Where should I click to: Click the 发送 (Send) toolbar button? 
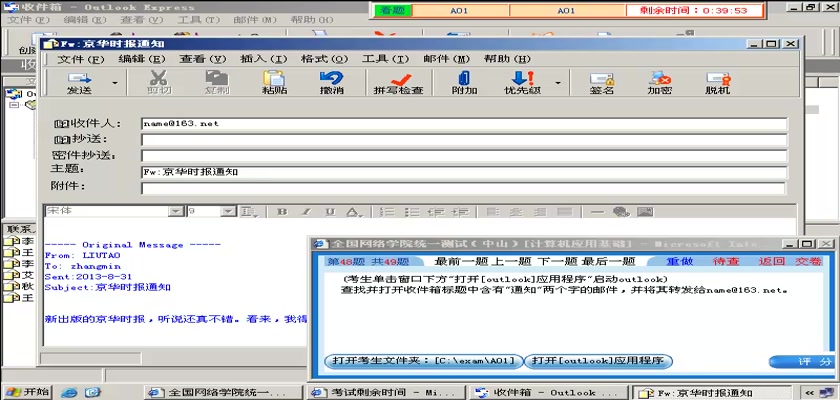pos(79,83)
